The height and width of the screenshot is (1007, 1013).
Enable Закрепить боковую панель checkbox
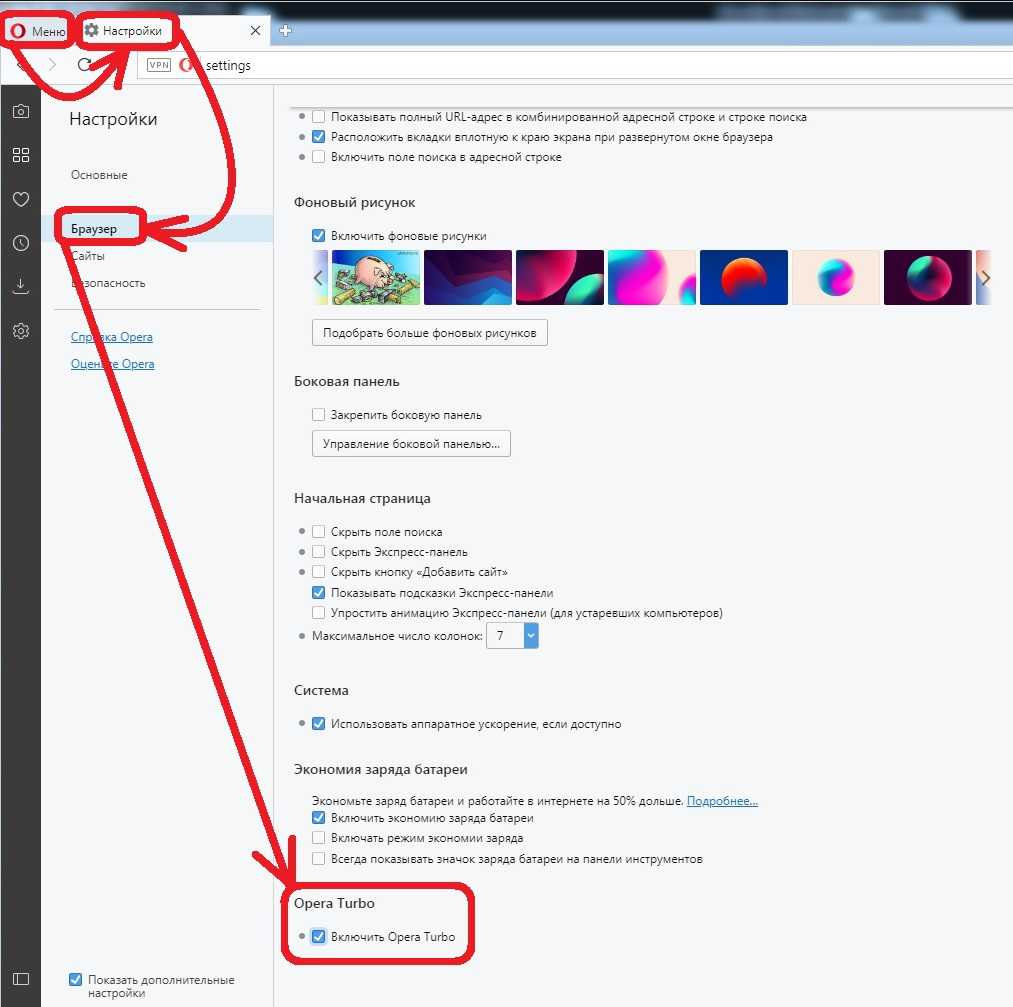[x=319, y=415]
